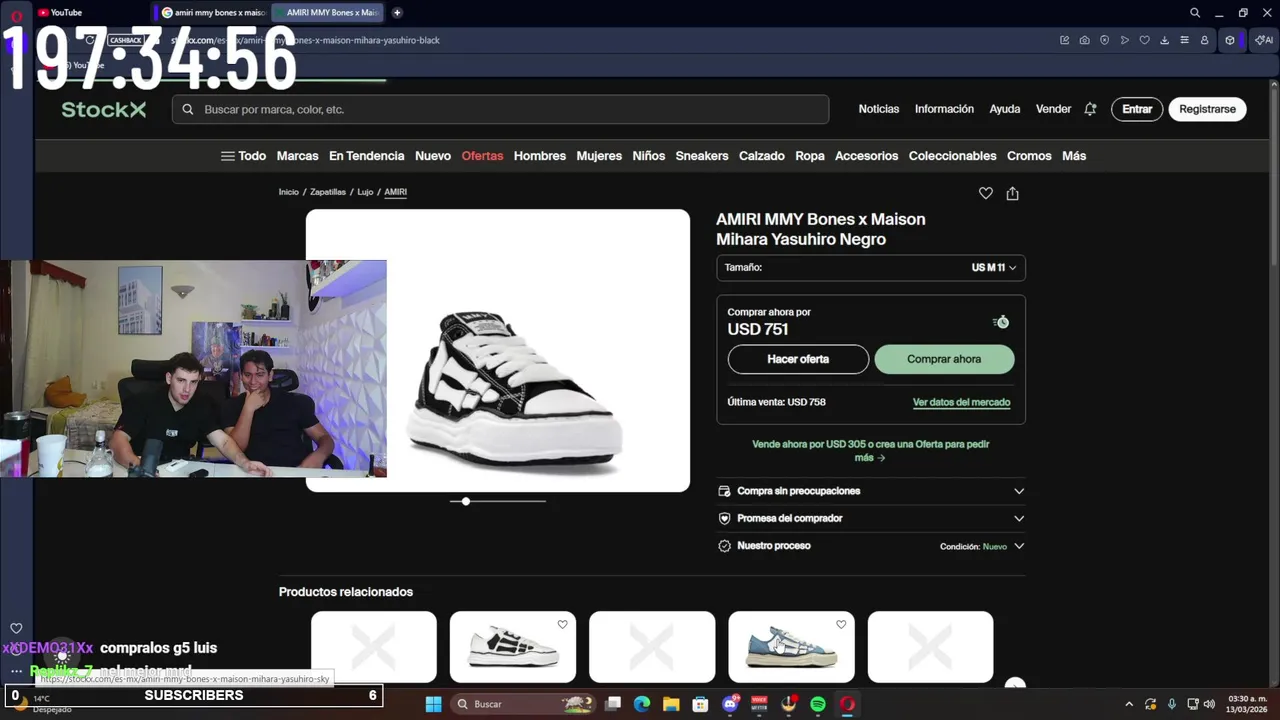Open Opera ad blocker shield icon
Screen dimensions: 1280x720
point(1105,40)
